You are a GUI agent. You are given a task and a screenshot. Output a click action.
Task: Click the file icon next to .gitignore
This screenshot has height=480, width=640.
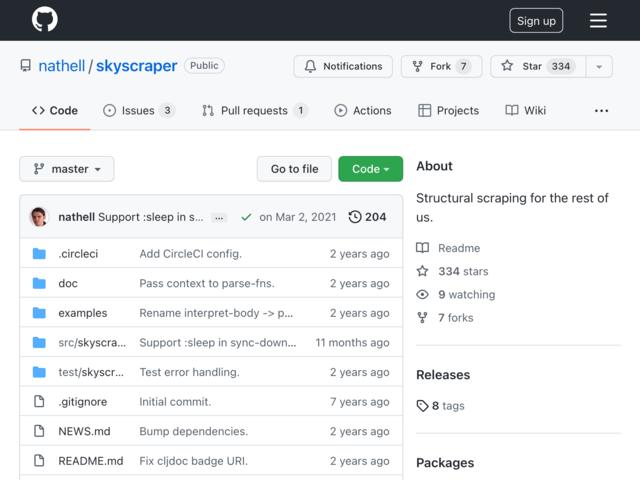tap(39, 401)
